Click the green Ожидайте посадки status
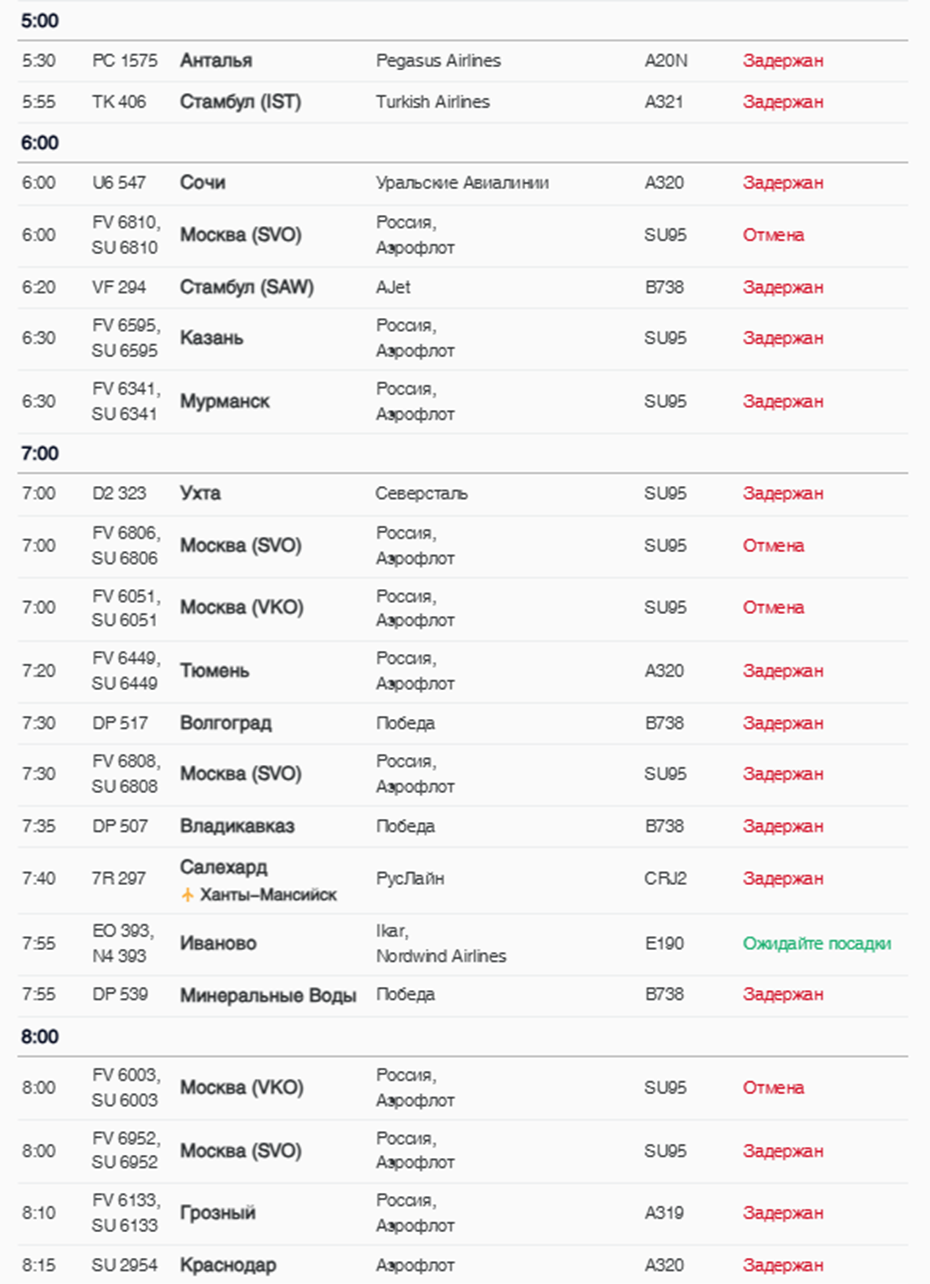The image size is (930, 1284). pyautogui.click(x=816, y=943)
